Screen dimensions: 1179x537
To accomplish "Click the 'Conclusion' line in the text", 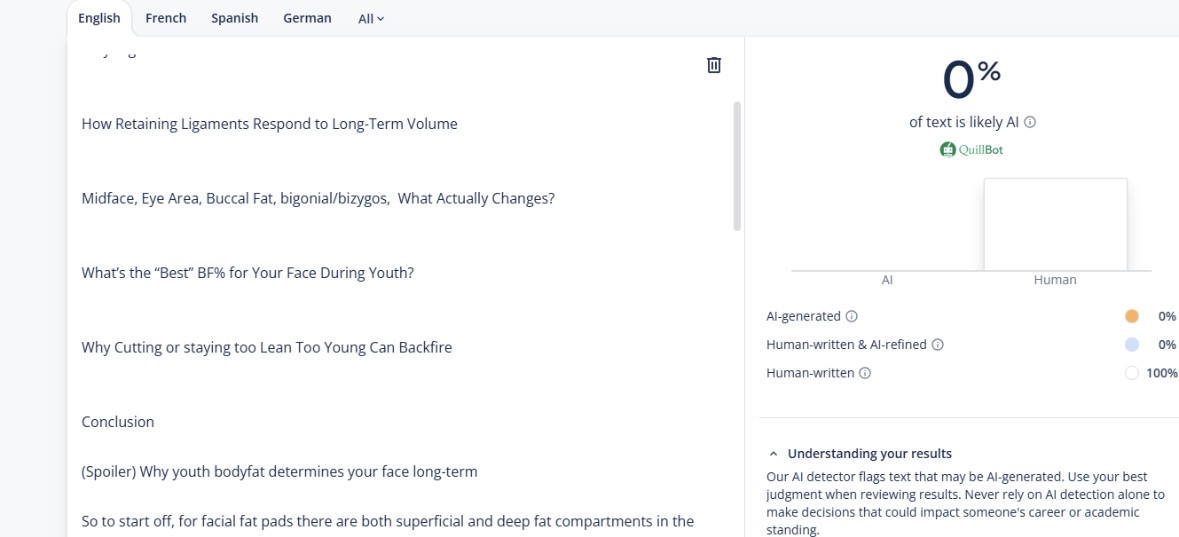I will (x=118, y=422).
